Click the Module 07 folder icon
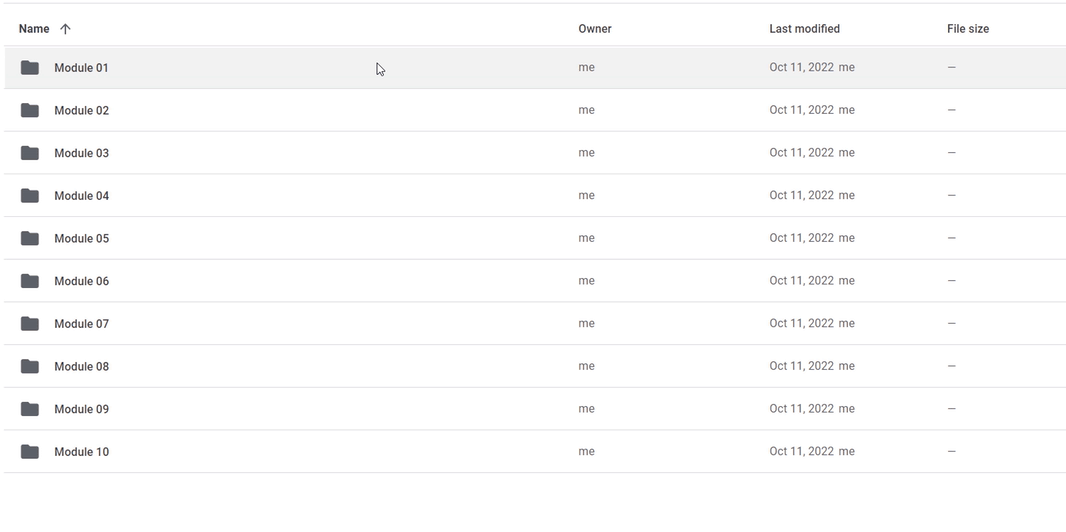 (29, 323)
